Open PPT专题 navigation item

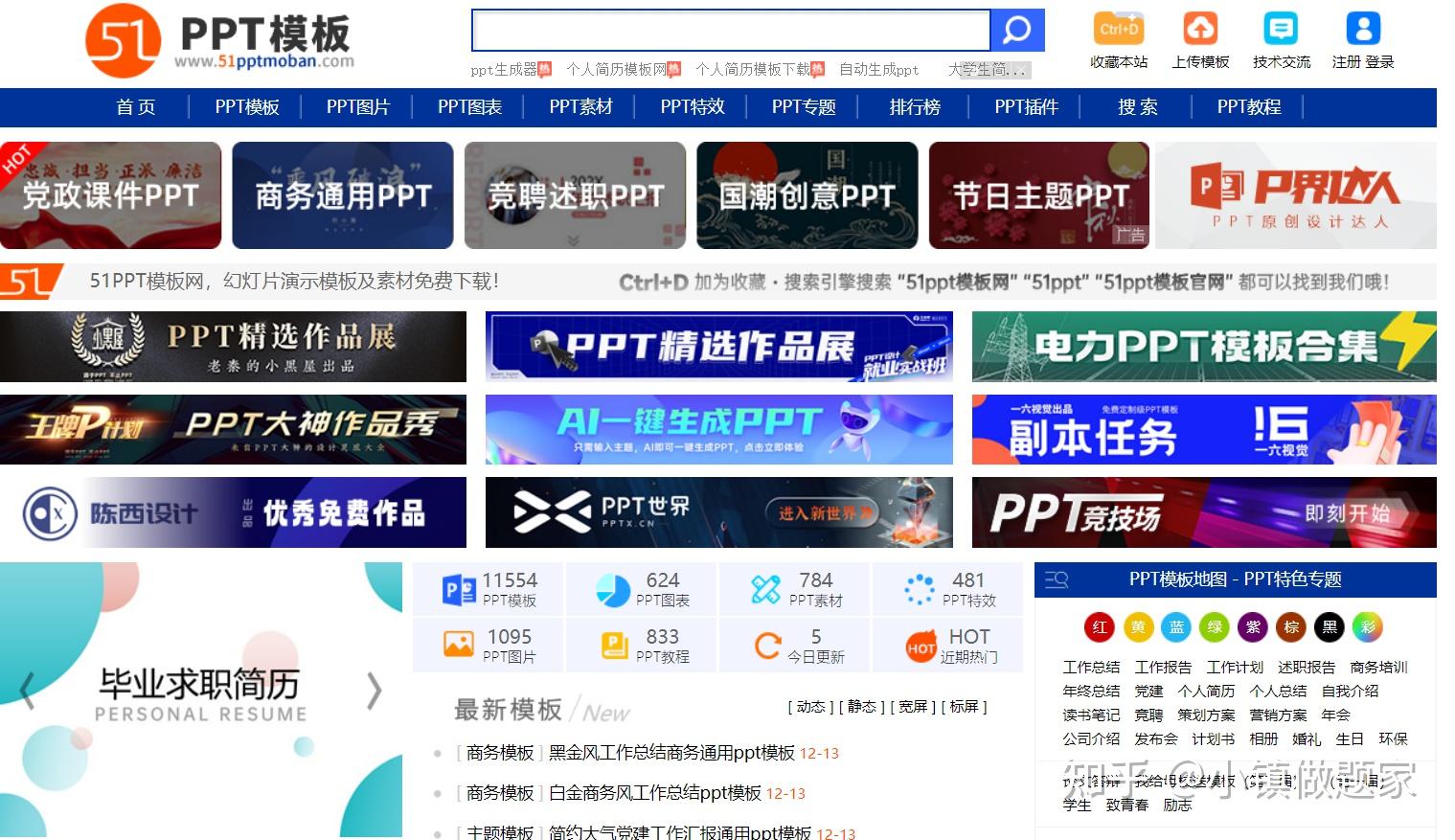(x=804, y=107)
